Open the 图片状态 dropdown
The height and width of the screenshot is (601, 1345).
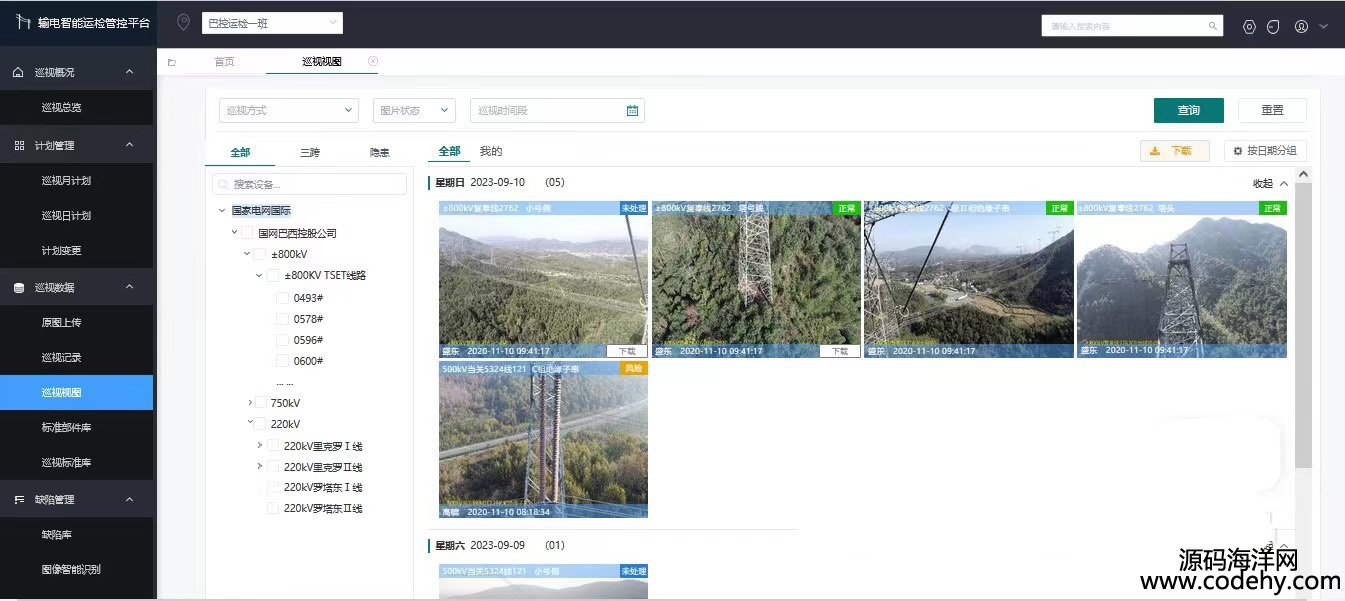coord(414,111)
